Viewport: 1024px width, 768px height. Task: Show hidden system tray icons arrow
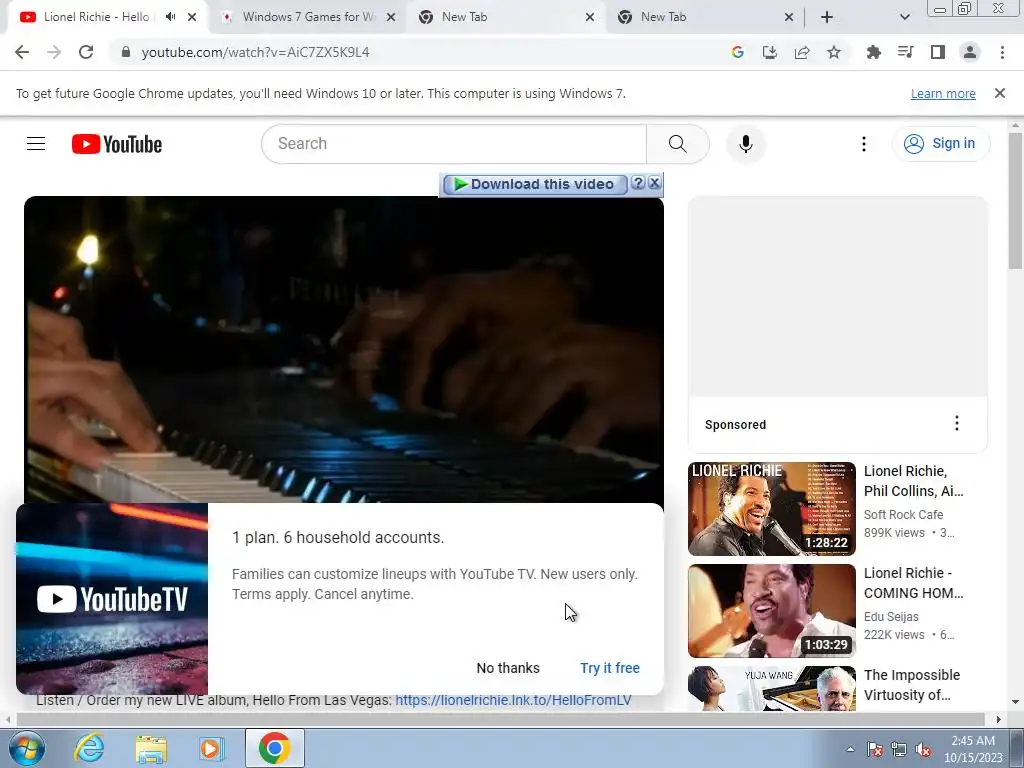pyautogui.click(x=850, y=749)
